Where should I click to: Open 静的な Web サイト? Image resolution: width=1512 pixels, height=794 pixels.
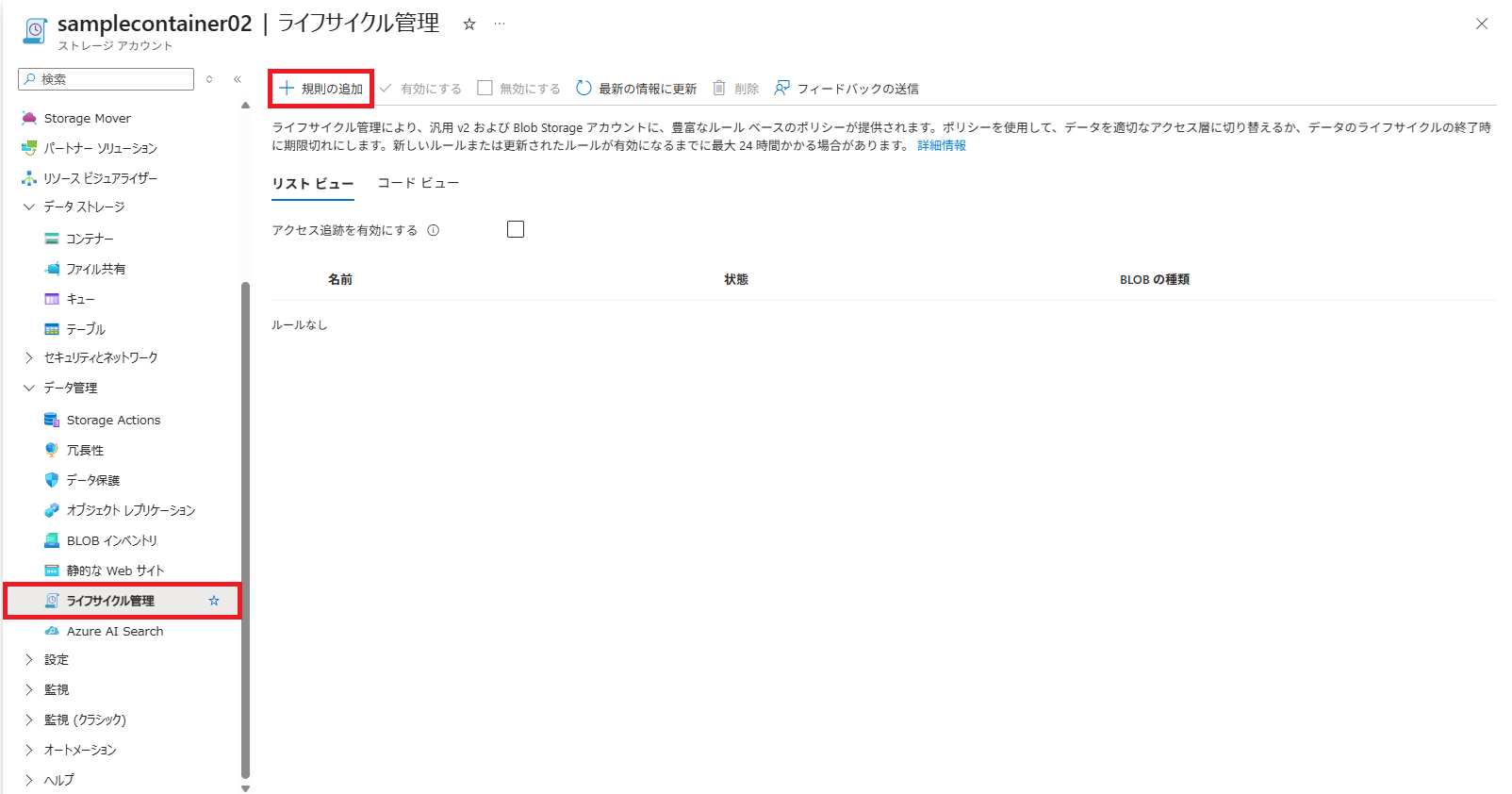[115, 571]
